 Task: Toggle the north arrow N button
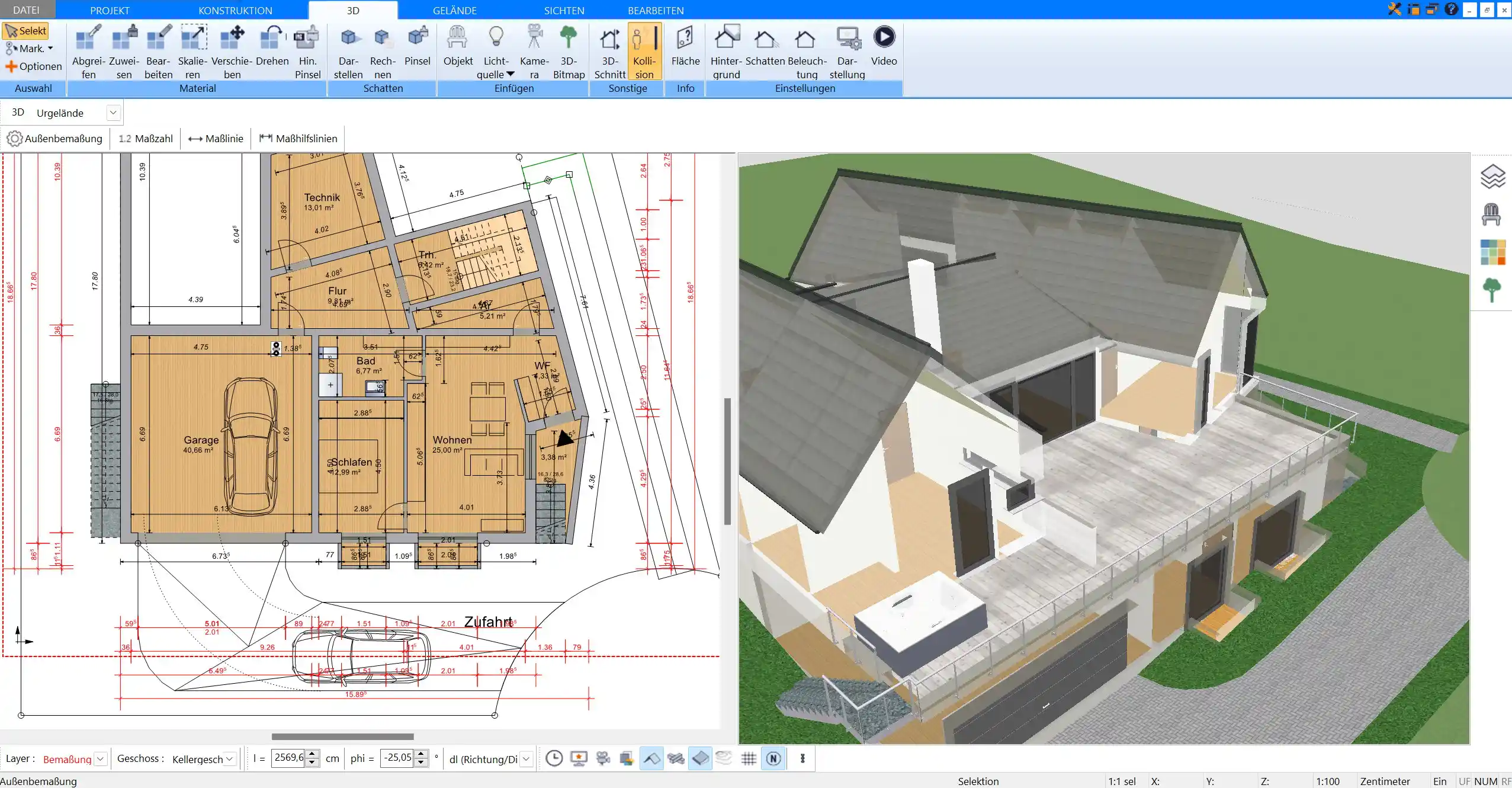(773, 758)
